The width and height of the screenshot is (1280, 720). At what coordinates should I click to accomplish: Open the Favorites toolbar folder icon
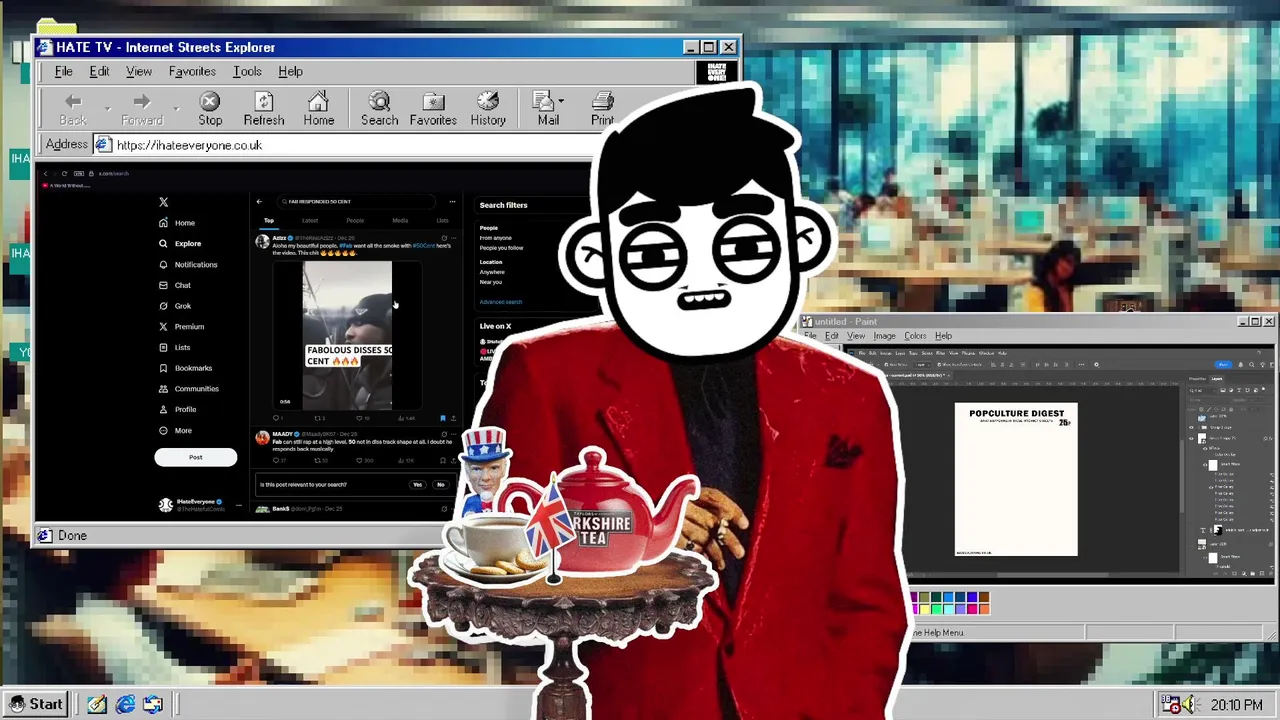pyautogui.click(x=433, y=109)
